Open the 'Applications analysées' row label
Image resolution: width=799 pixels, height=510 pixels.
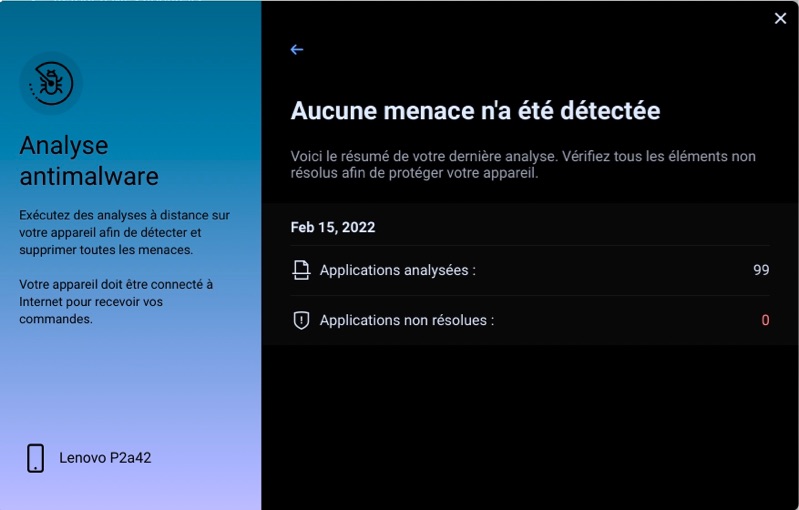click(x=397, y=270)
